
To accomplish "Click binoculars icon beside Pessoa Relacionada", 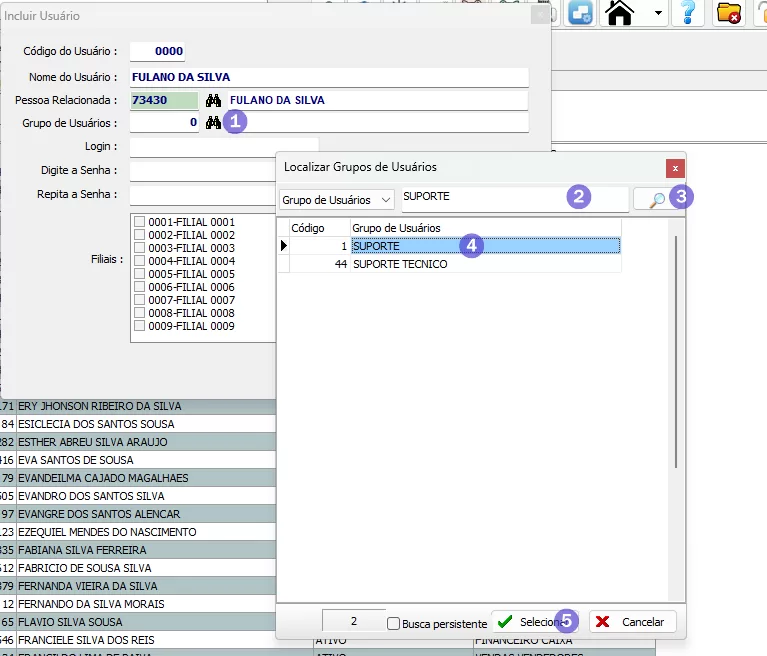I will click(x=212, y=101).
